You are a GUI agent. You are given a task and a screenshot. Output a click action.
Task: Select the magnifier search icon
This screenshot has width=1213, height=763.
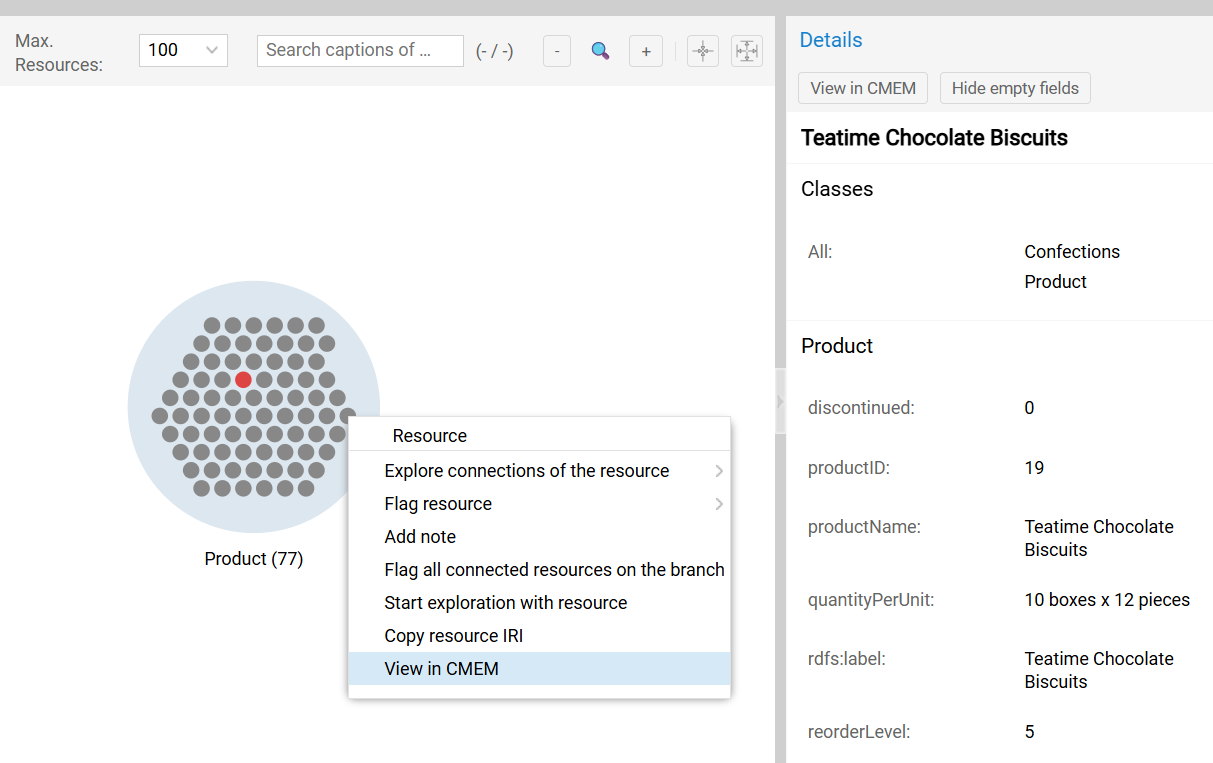pos(600,50)
